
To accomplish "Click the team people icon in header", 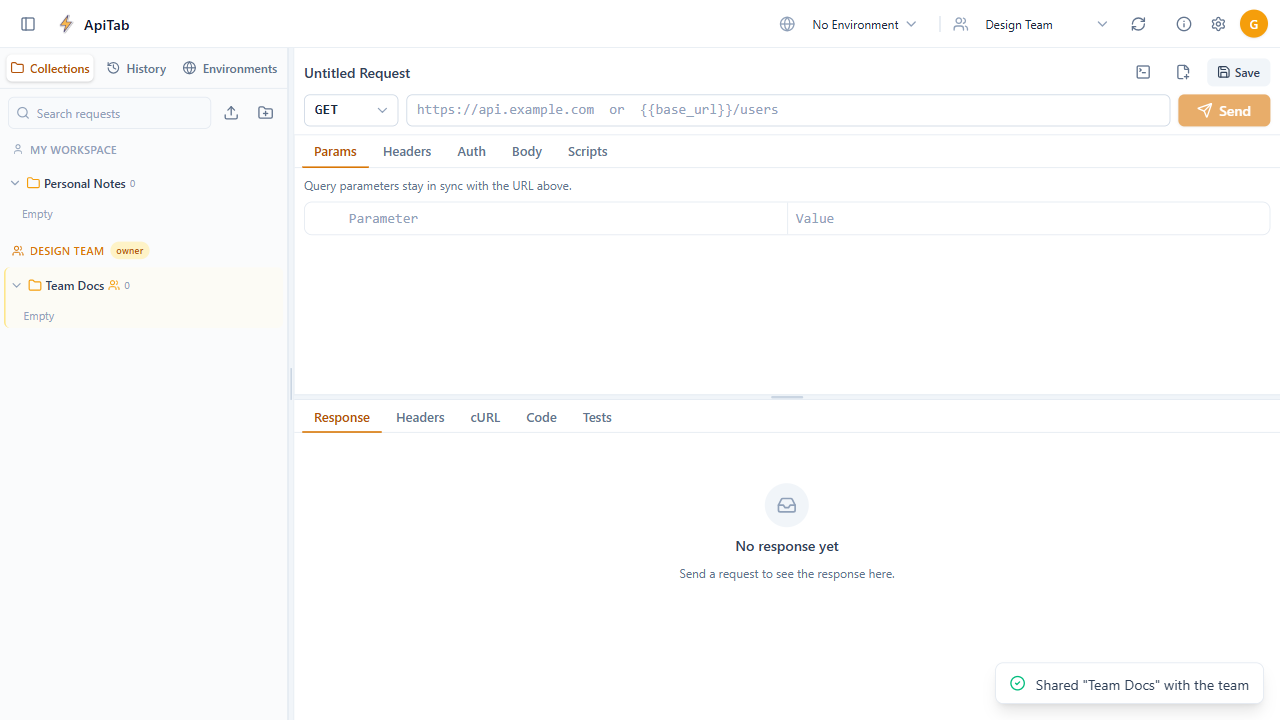I will (961, 24).
